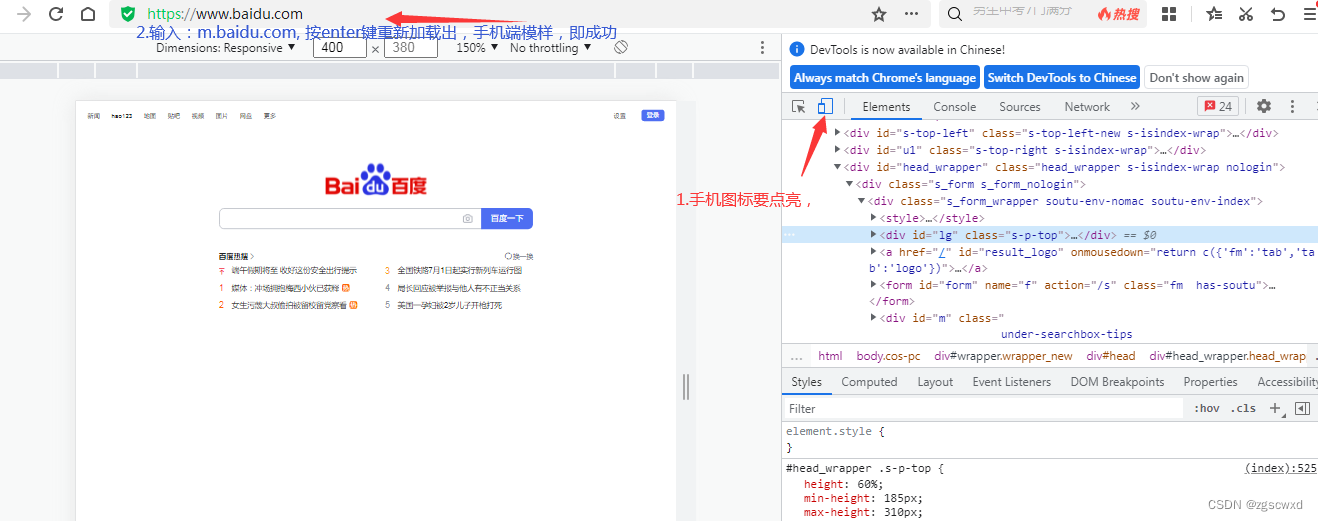Open the 150% zoom dropdown

coord(477,47)
